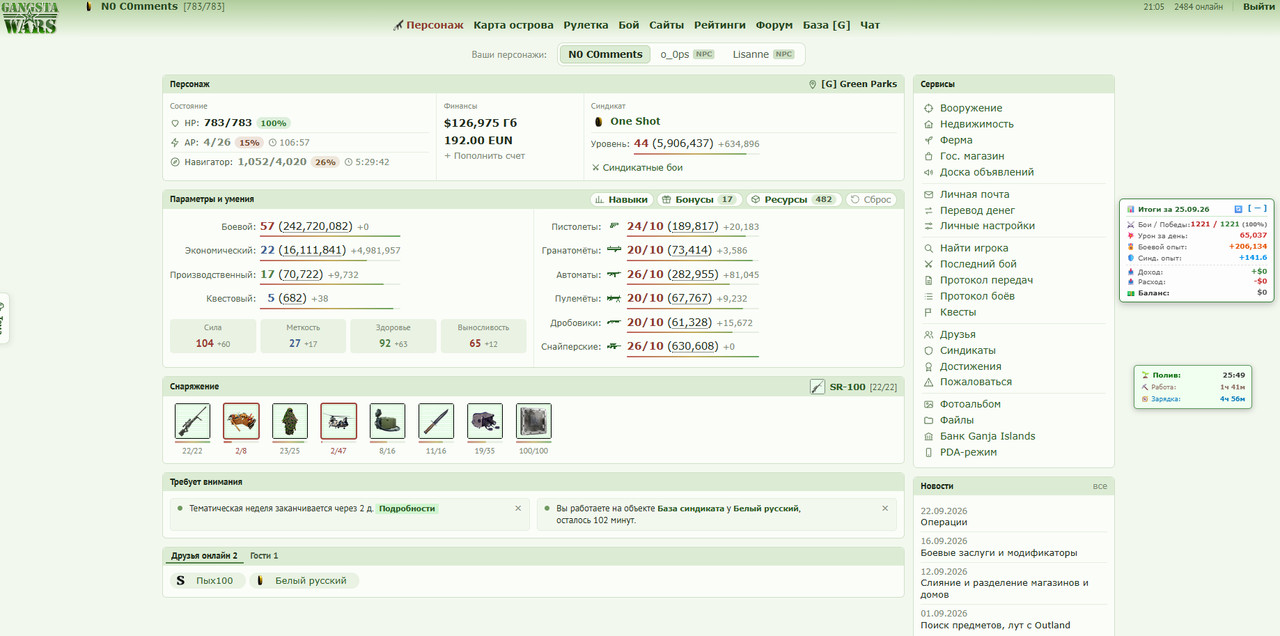Open the ghillie suit equipment item

tap(290, 422)
